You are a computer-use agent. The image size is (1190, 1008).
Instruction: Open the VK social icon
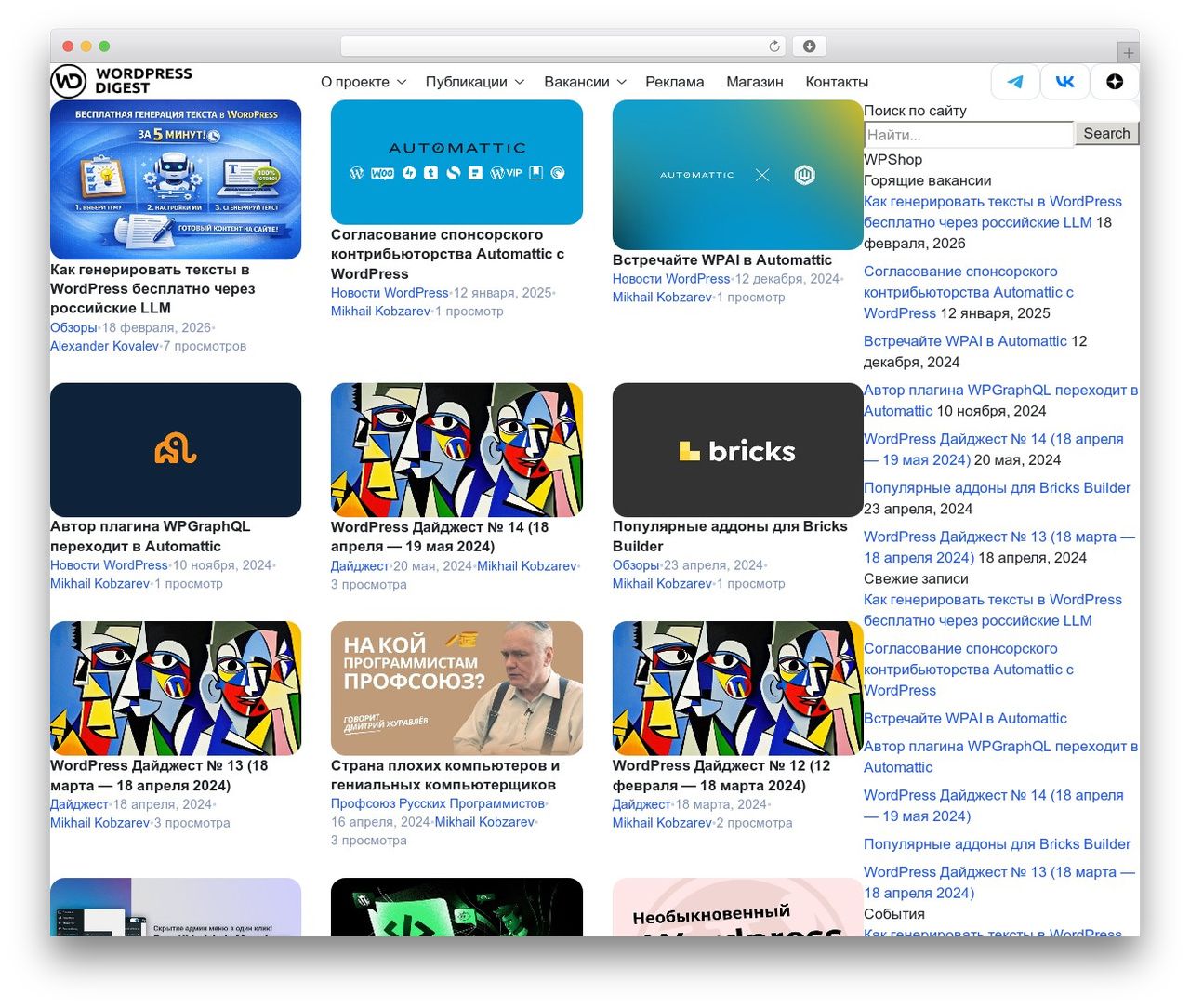1064,82
